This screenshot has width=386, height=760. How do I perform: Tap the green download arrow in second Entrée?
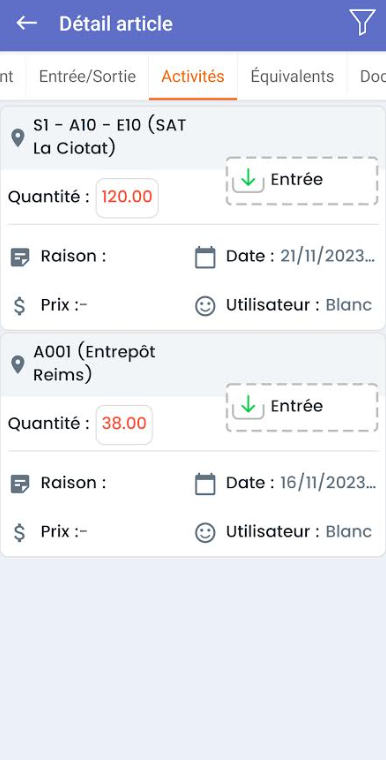pyautogui.click(x=248, y=406)
